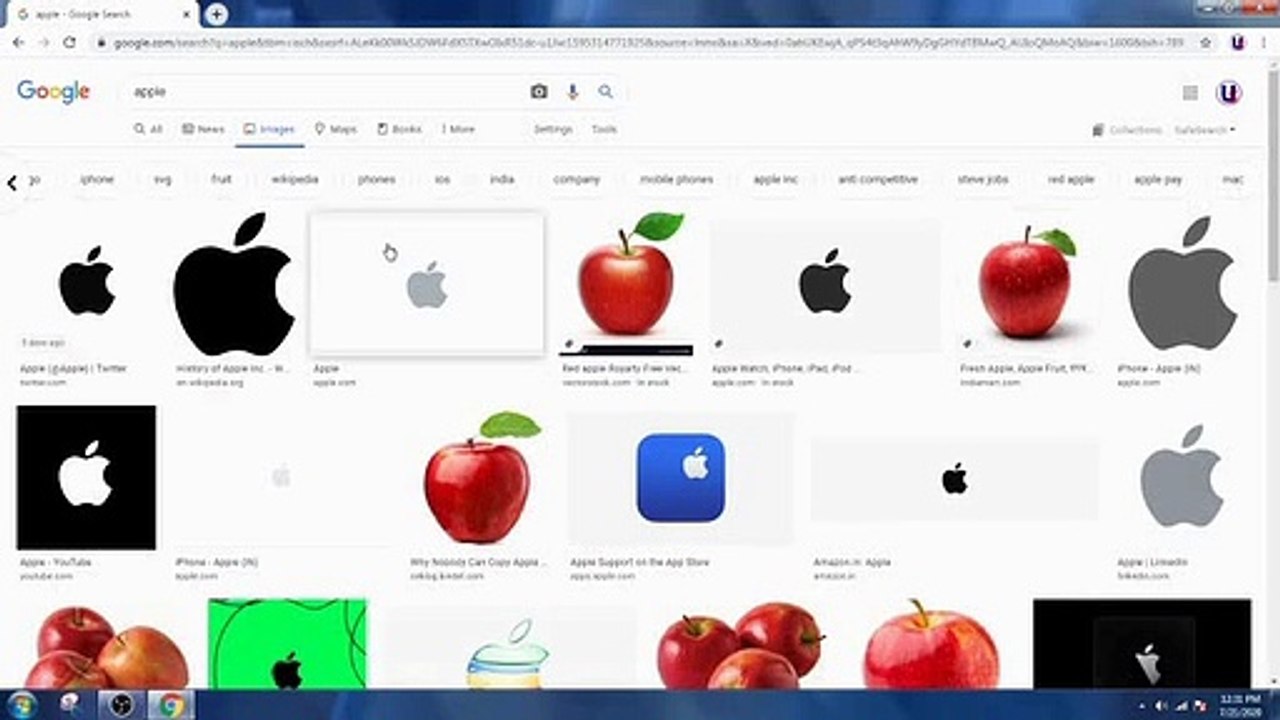Filter by the anti competitive chip
The image size is (1280, 720).
click(x=878, y=180)
